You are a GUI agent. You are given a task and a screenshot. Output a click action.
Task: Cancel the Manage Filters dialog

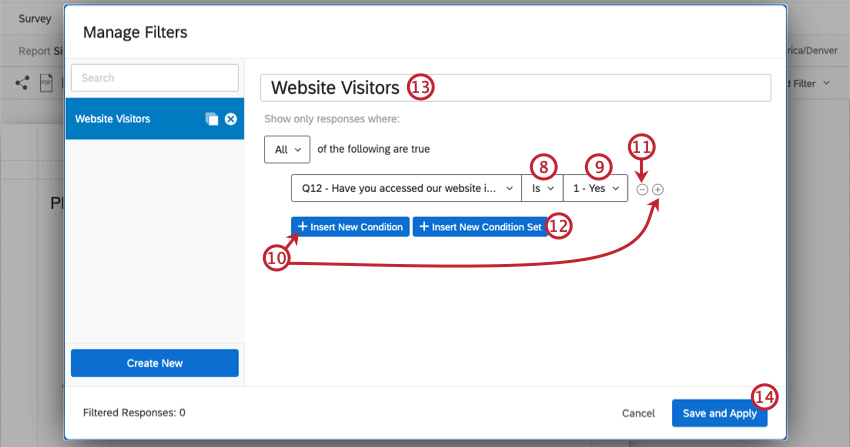(x=638, y=413)
